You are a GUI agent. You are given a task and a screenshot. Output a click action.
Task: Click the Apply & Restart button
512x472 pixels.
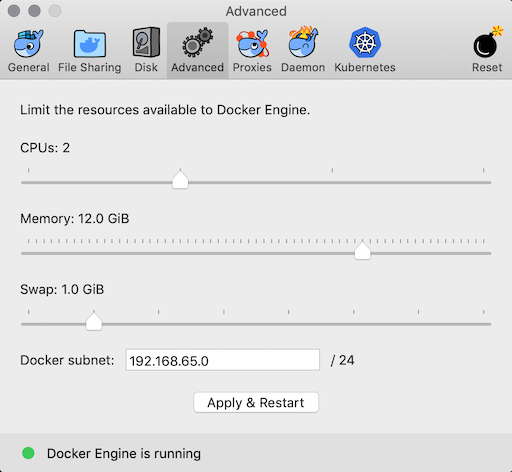(256, 402)
